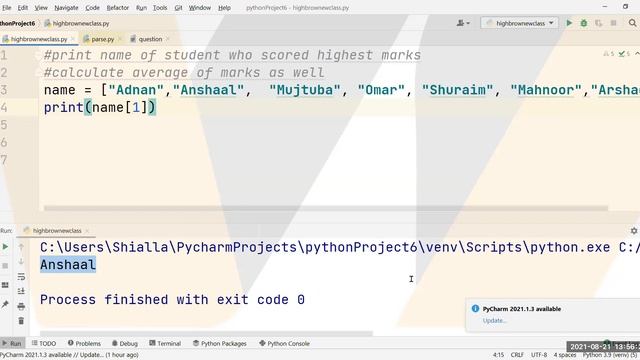This screenshot has height=360, width=640.
Task: Click the Update... link in notification
Action: pyautogui.click(x=495, y=321)
